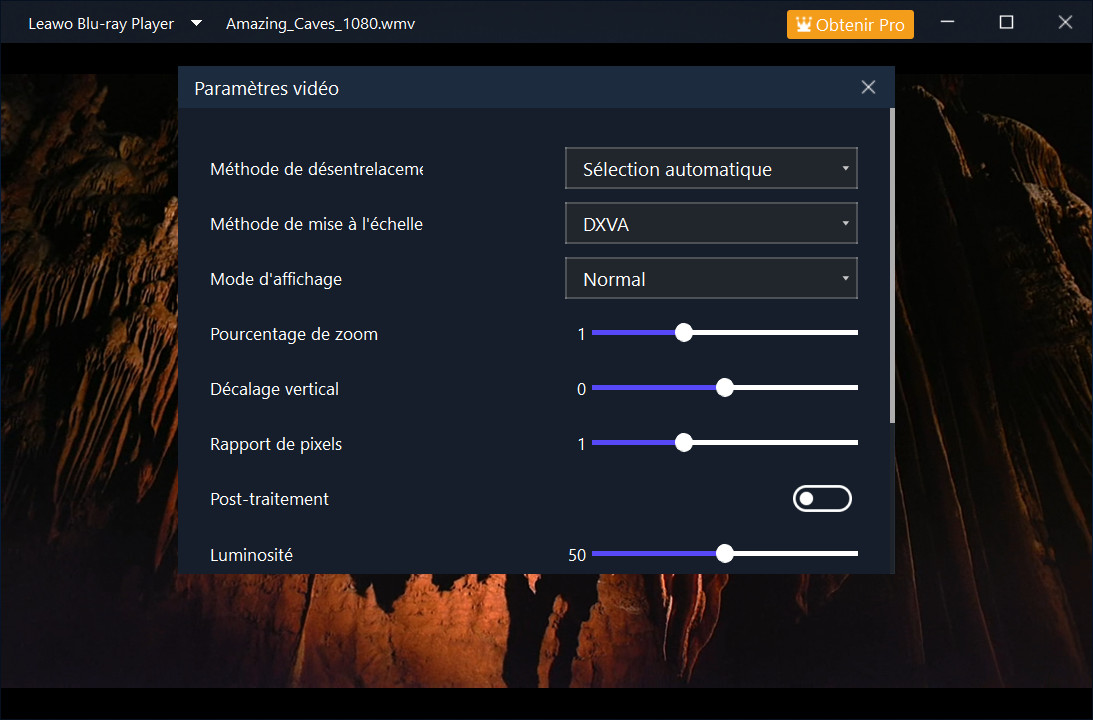Click the settings dialog vertical scrollbar
The width and height of the screenshot is (1093, 720).
point(891,265)
